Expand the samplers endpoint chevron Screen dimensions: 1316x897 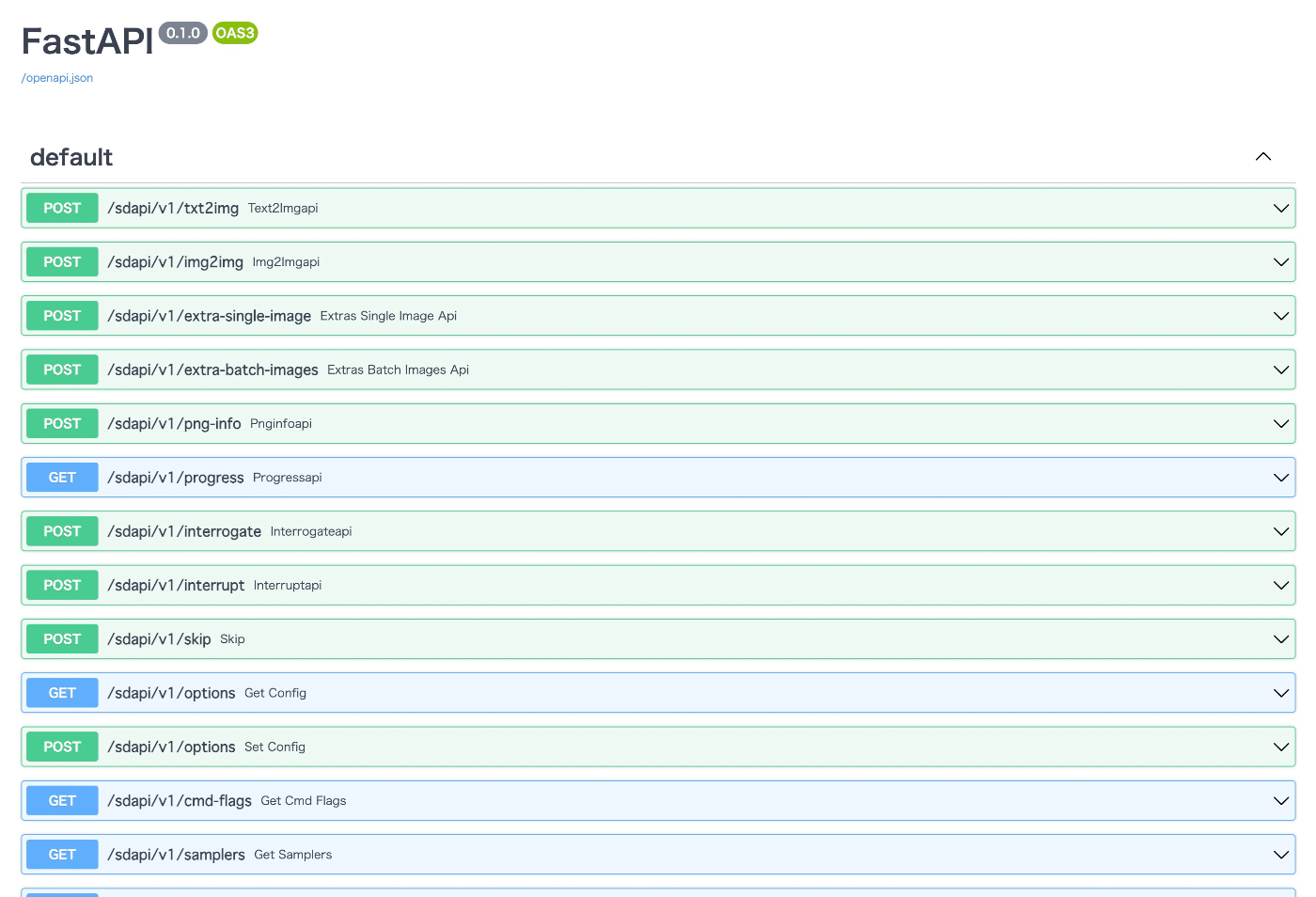[1280, 855]
